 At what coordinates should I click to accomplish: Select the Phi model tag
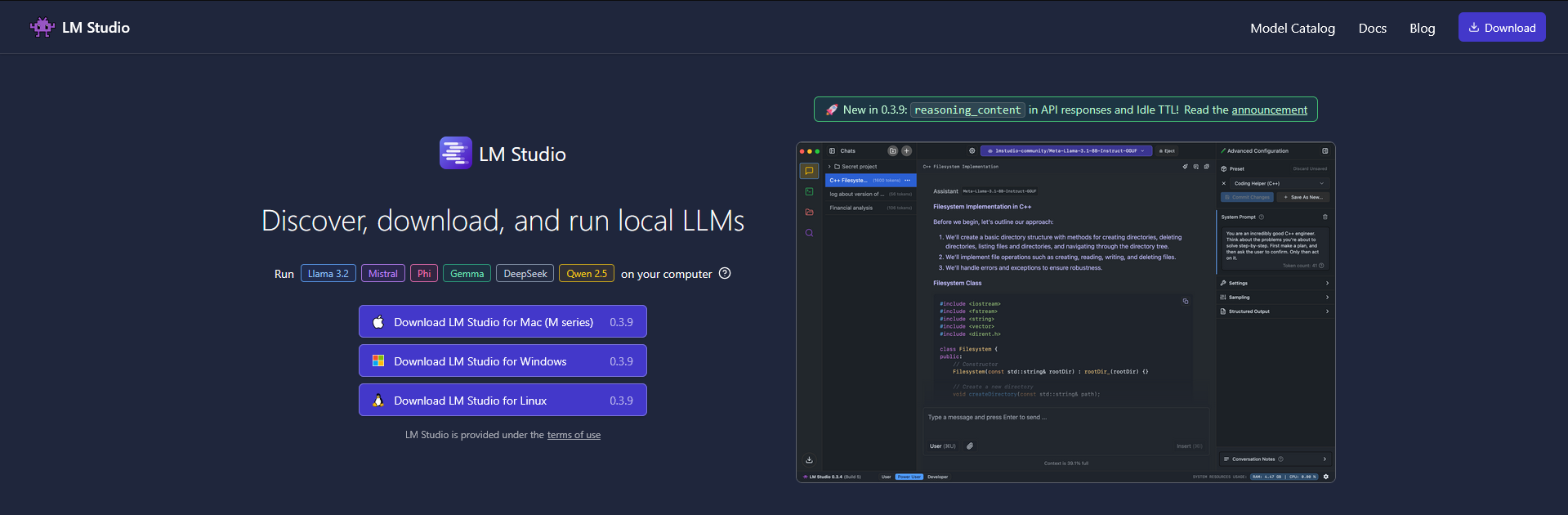424,274
